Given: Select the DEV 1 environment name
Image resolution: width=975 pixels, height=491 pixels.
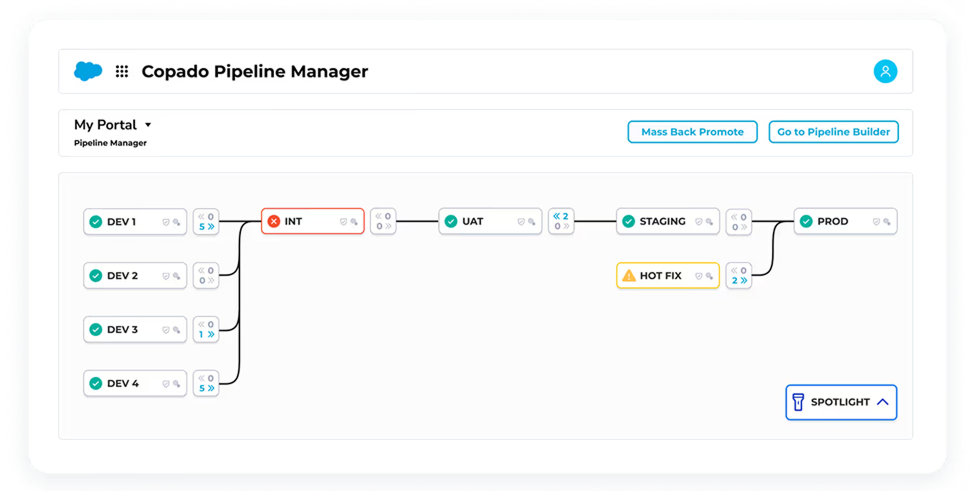Looking at the screenshot, I should click(x=121, y=222).
